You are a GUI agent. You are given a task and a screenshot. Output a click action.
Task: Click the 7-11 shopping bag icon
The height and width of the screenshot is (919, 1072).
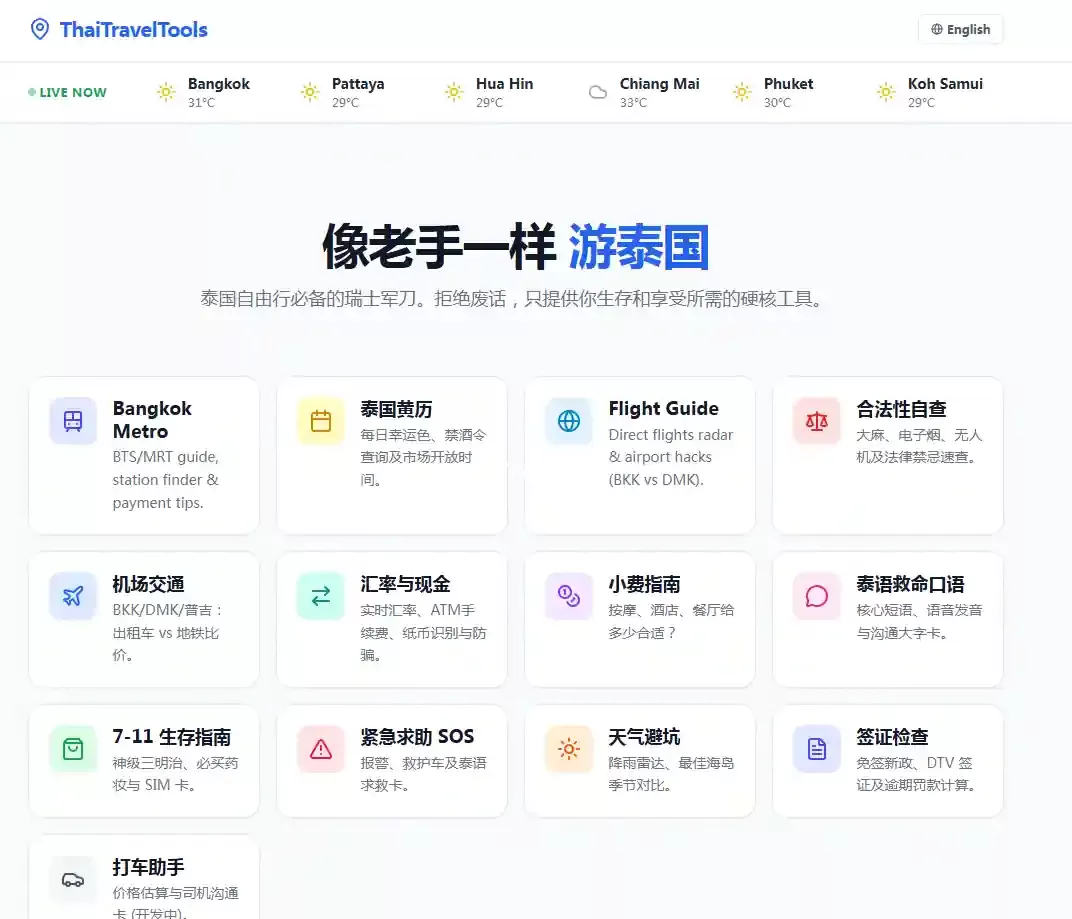(x=73, y=749)
